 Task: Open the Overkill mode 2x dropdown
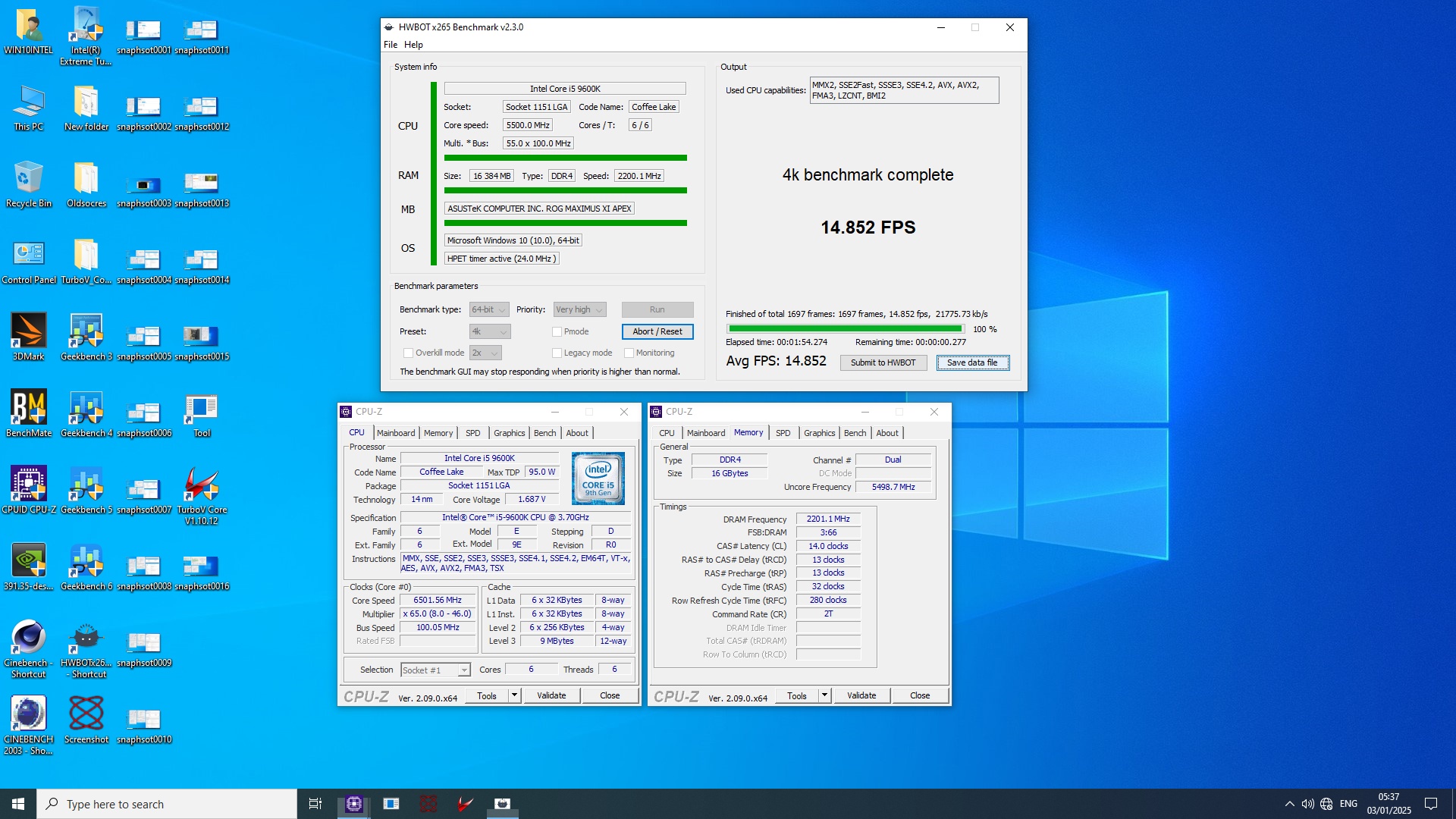coord(485,353)
